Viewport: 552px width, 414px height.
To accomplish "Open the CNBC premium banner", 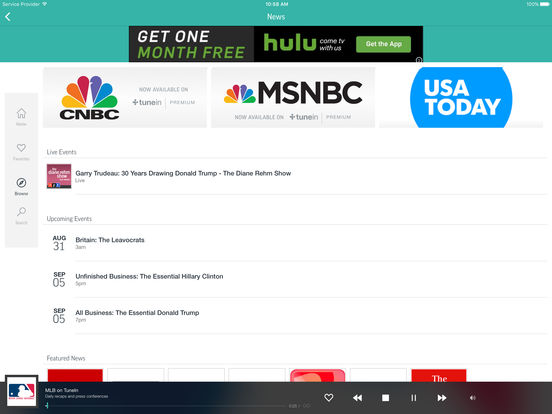I will [x=125, y=98].
